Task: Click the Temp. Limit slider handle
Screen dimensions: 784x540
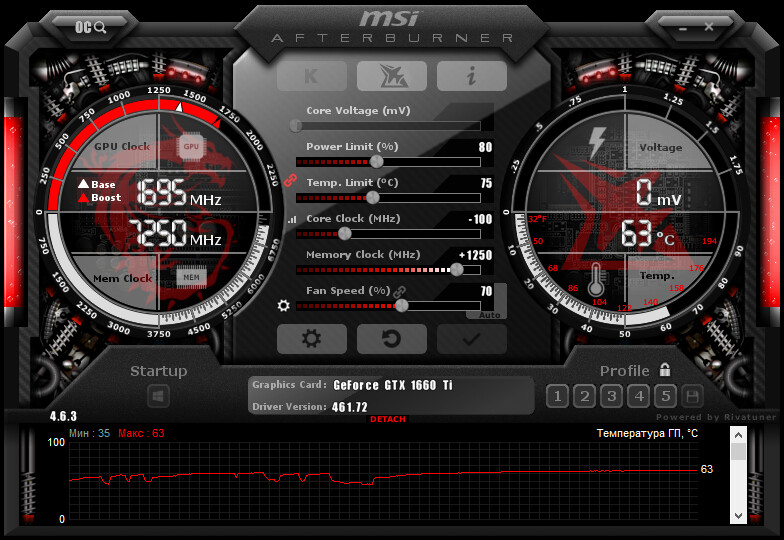Action: (372, 198)
